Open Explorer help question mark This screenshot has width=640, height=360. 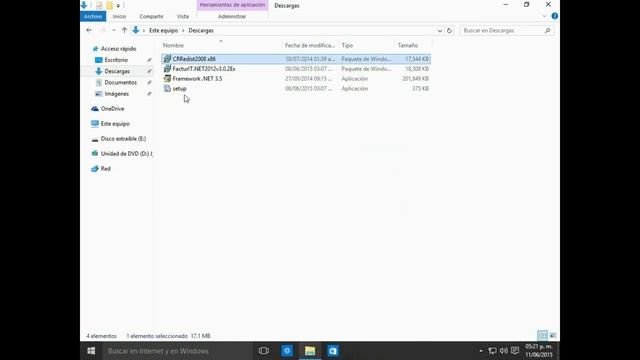(554, 16)
